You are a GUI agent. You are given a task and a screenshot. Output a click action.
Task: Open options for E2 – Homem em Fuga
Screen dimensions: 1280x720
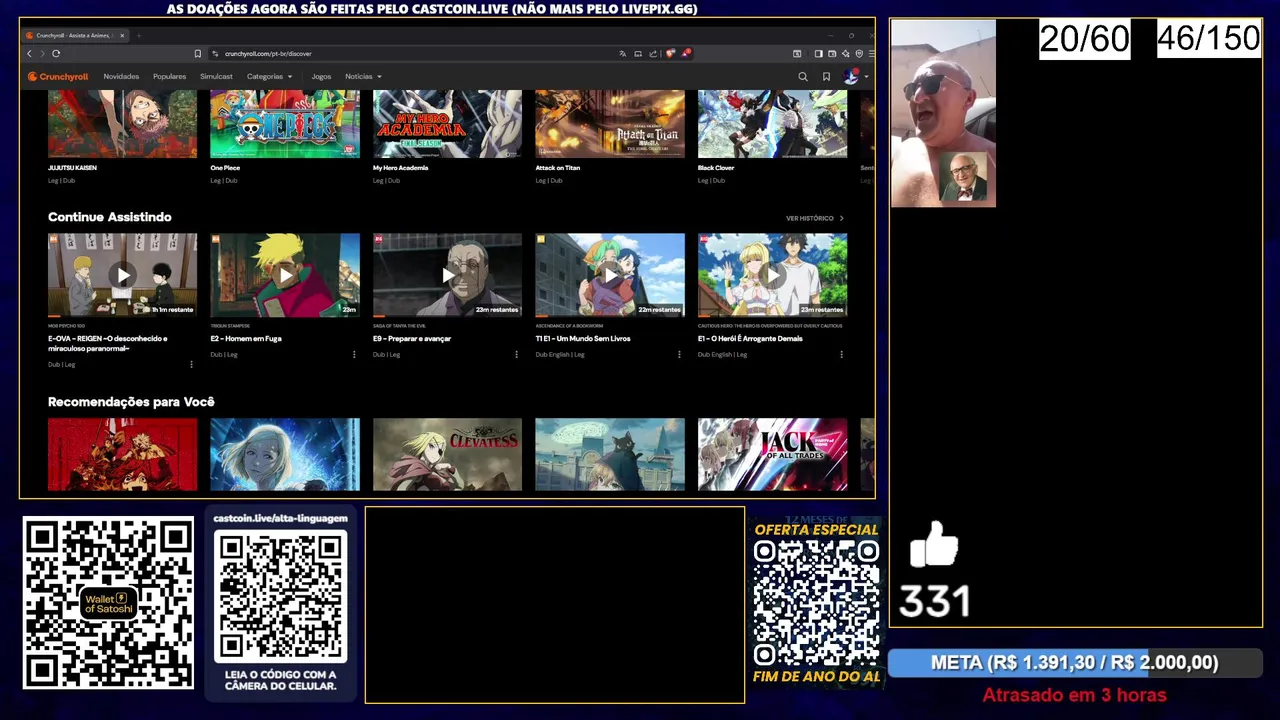354,354
